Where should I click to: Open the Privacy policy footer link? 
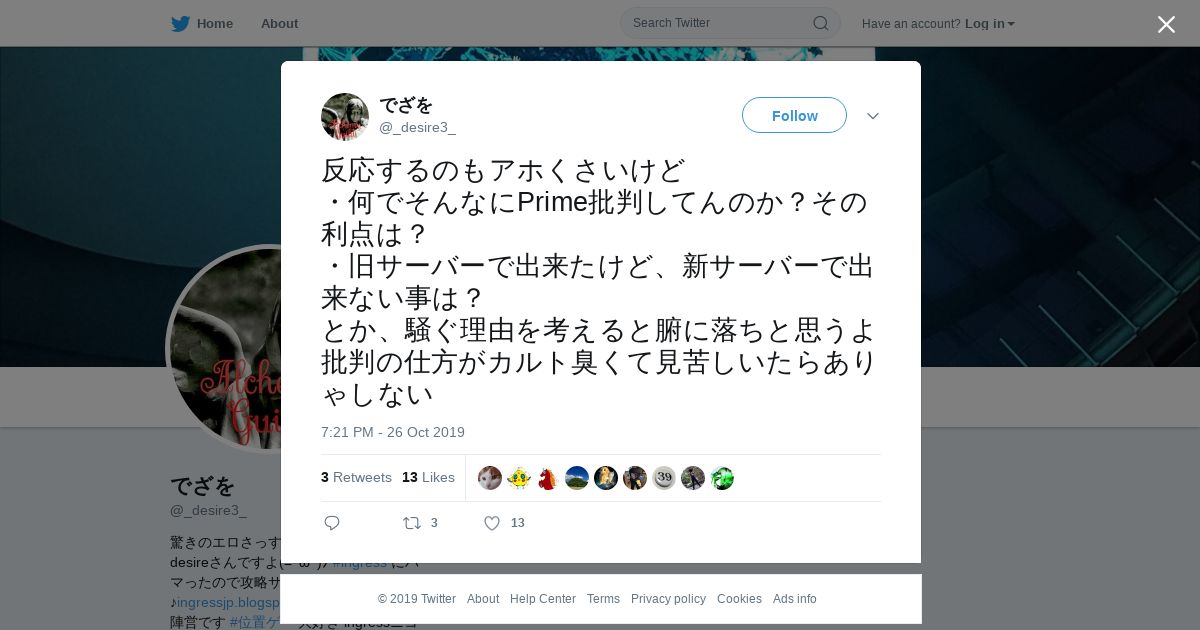click(x=668, y=599)
